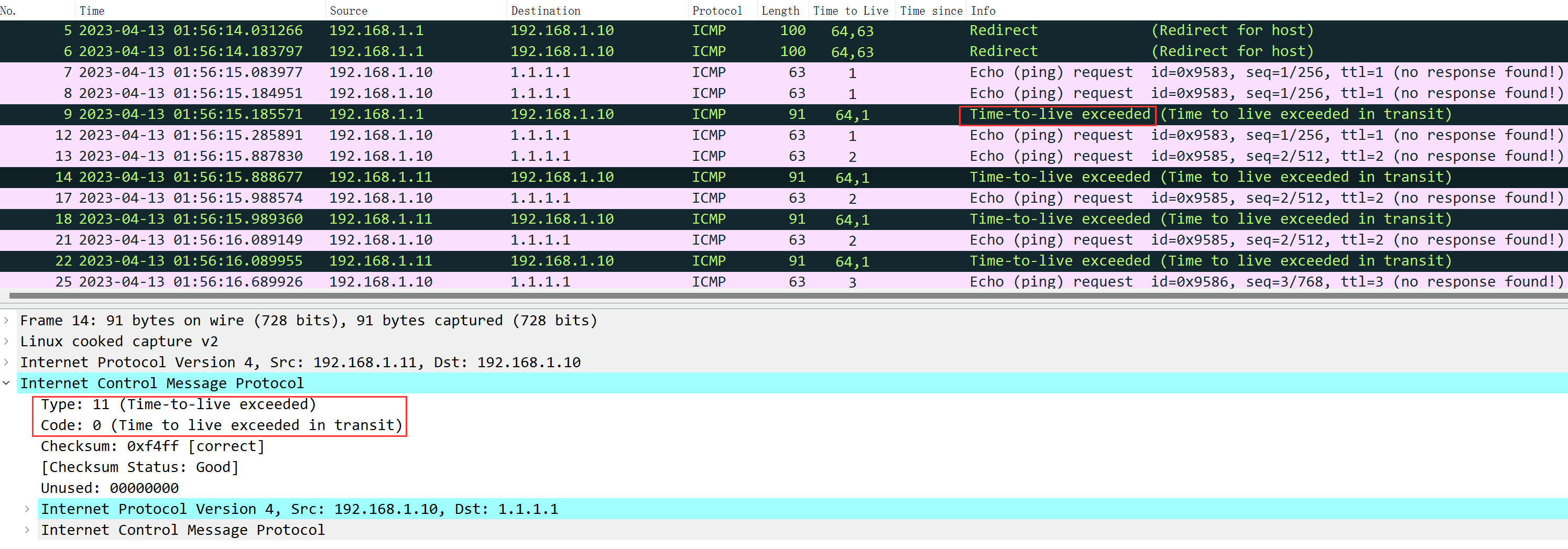This screenshot has width=1568, height=549.
Task: Select packet 7 echo request row
Action: 784,72
